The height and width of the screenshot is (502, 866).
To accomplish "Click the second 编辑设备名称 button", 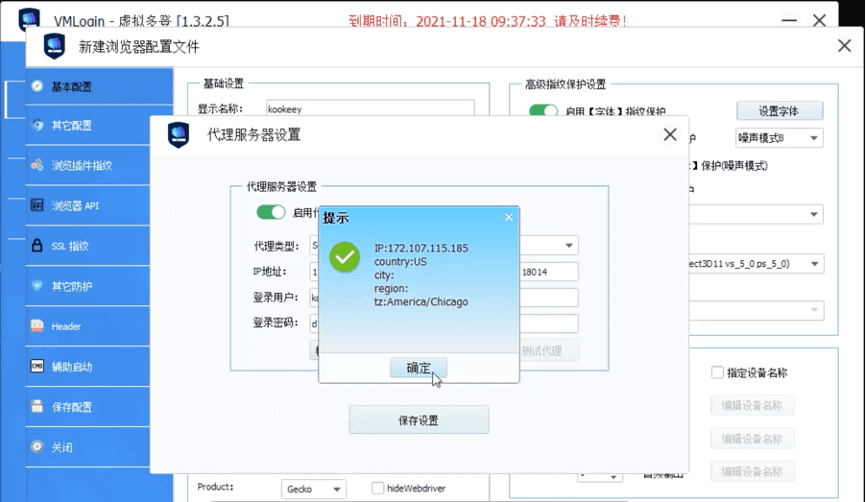I will click(752, 438).
